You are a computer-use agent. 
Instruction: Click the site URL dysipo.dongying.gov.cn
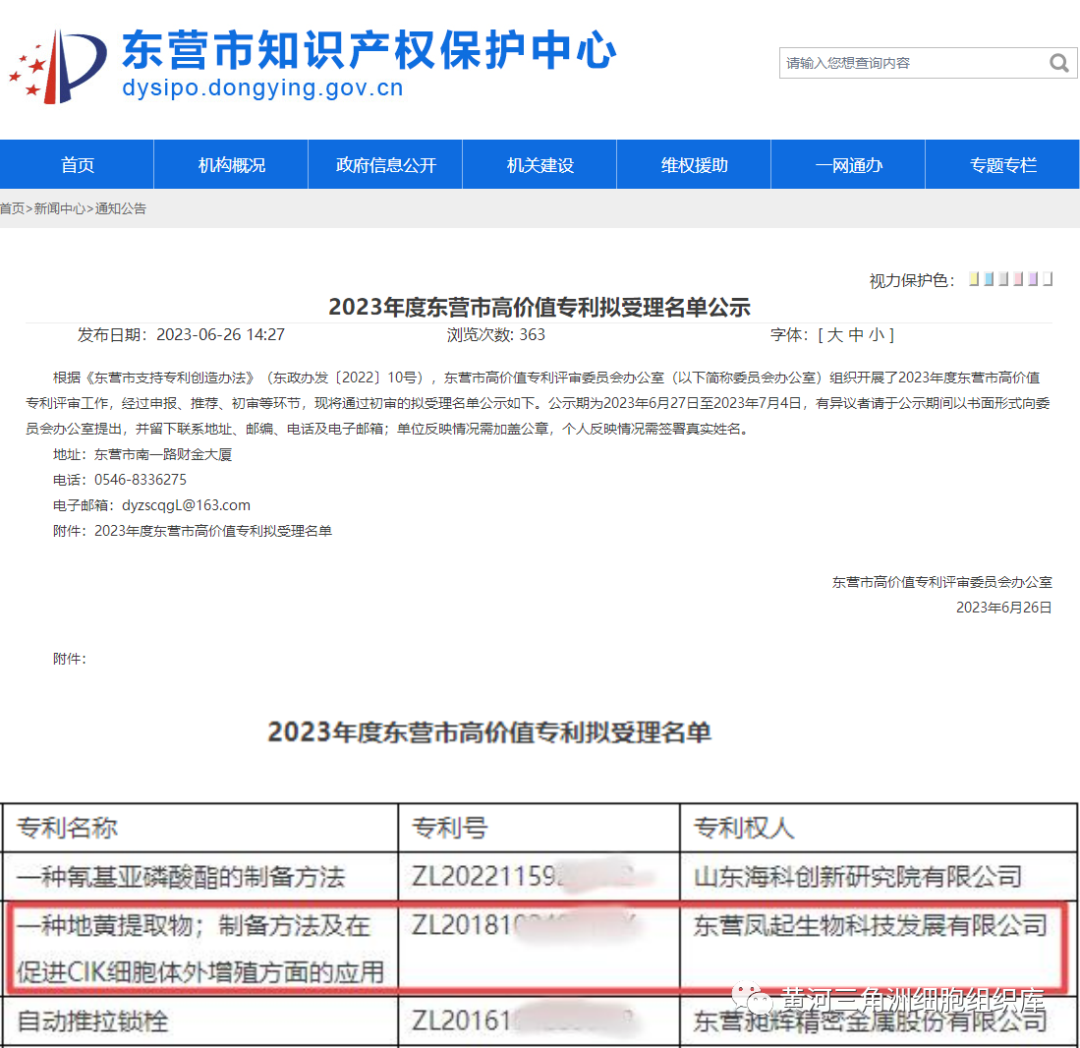262,88
